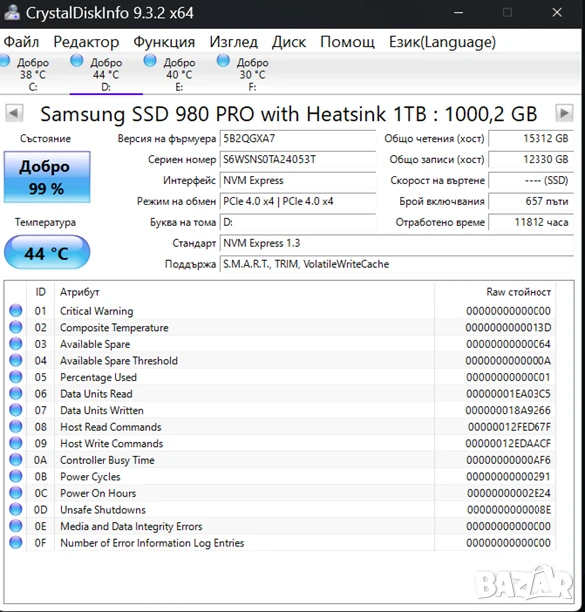The width and height of the screenshot is (585, 612).
Task: Select the Unsafe Shutdowns attribute name
Action: [103, 510]
